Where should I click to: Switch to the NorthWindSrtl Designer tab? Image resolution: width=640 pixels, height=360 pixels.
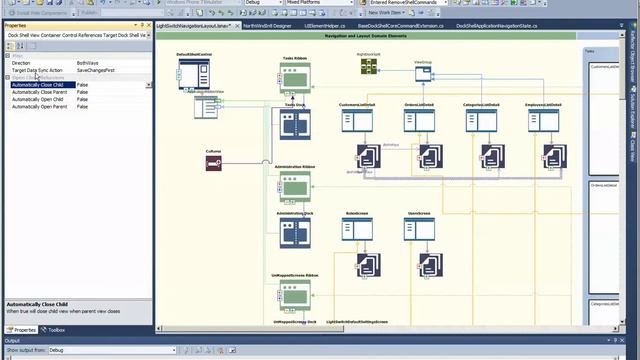point(267,26)
